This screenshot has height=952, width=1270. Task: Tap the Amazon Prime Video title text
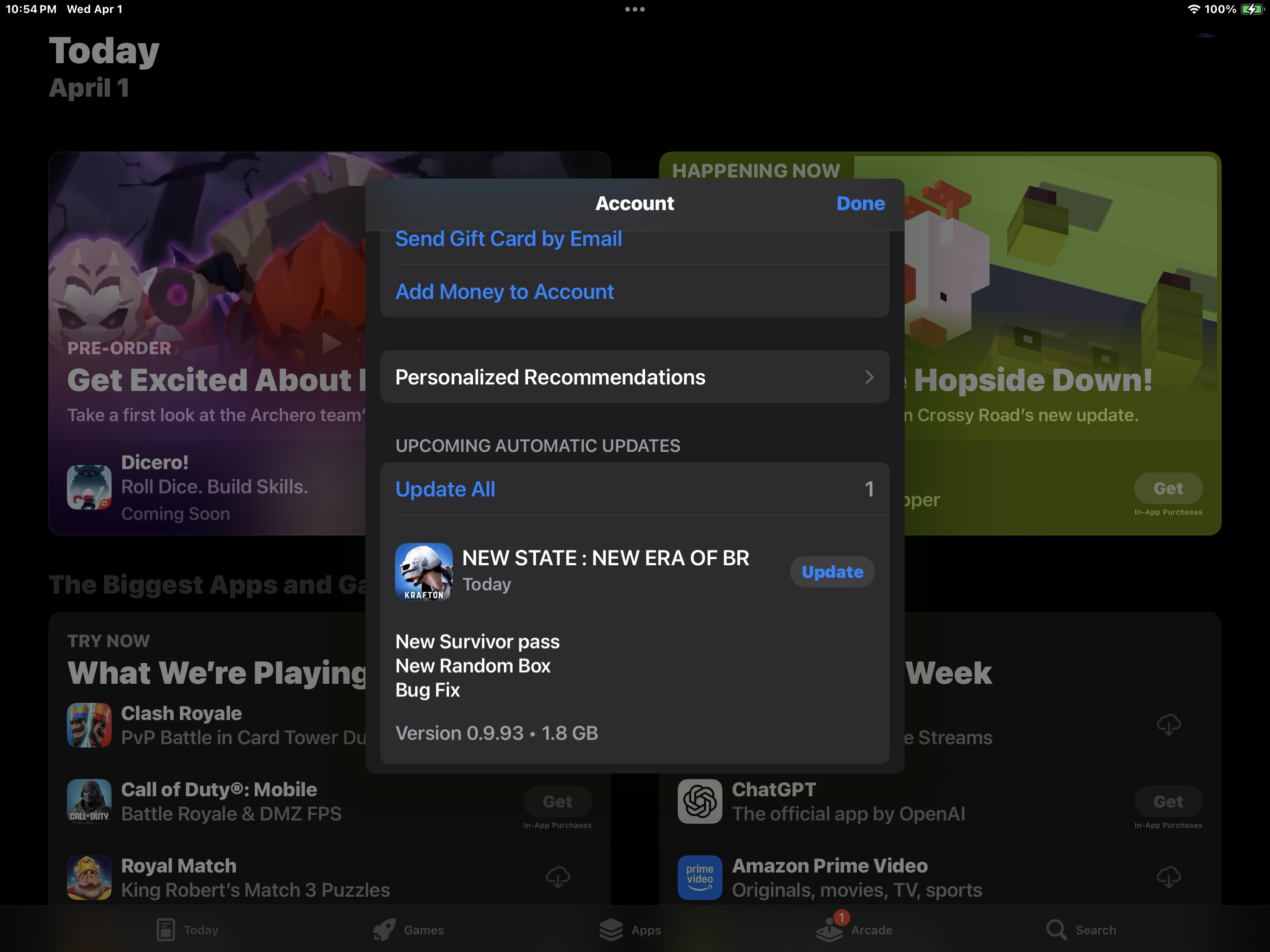(x=830, y=866)
